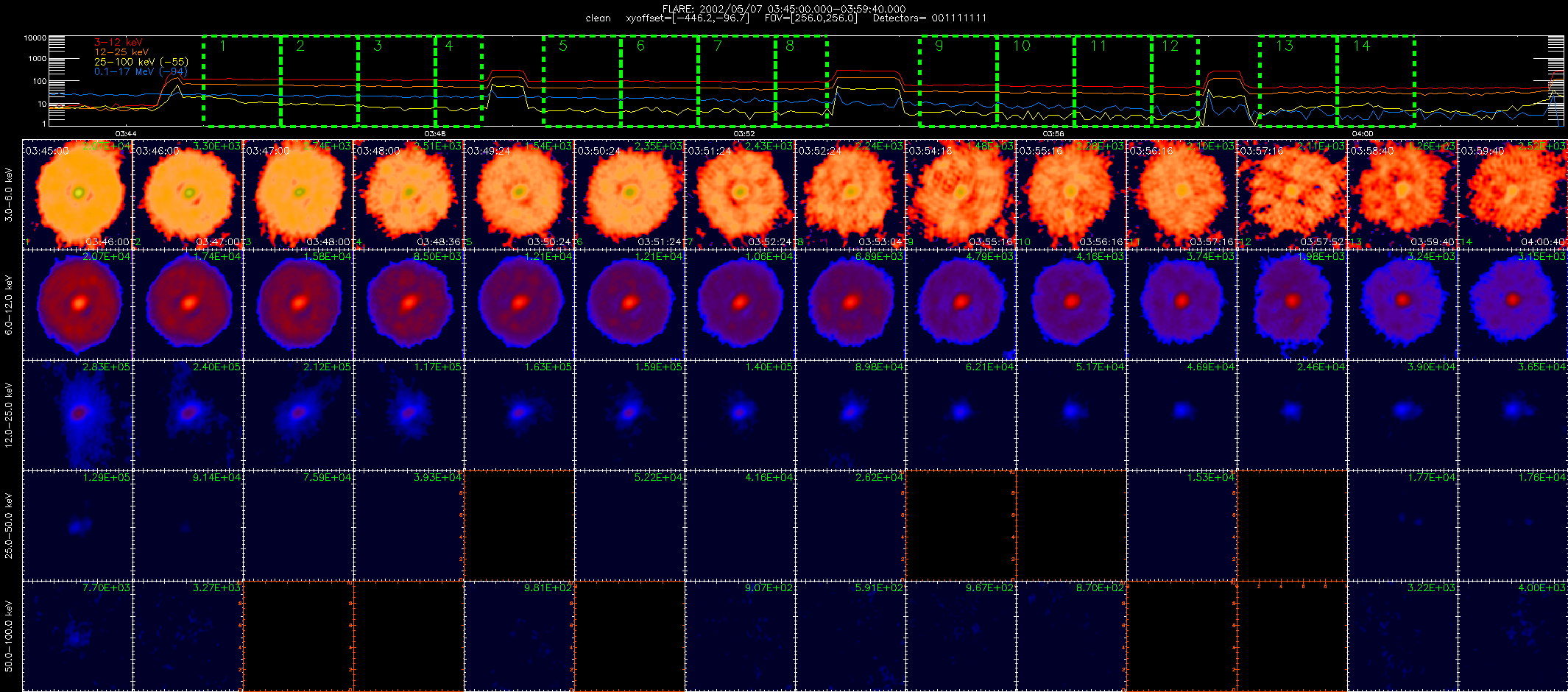
Task: Open the 6.0-12.0 keV image labeled 1.06E+04
Action: click(x=740, y=304)
